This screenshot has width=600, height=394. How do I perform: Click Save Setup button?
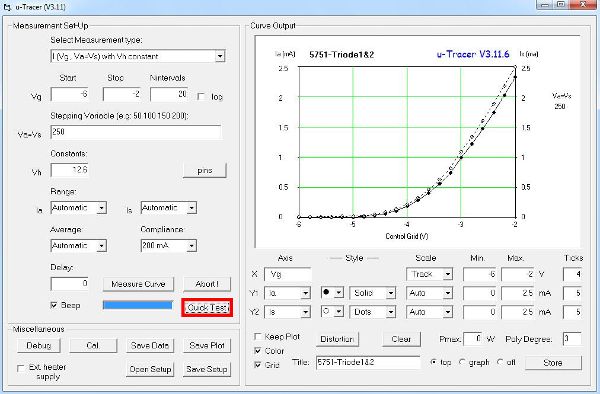pyautogui.click(x=207, y=369)
